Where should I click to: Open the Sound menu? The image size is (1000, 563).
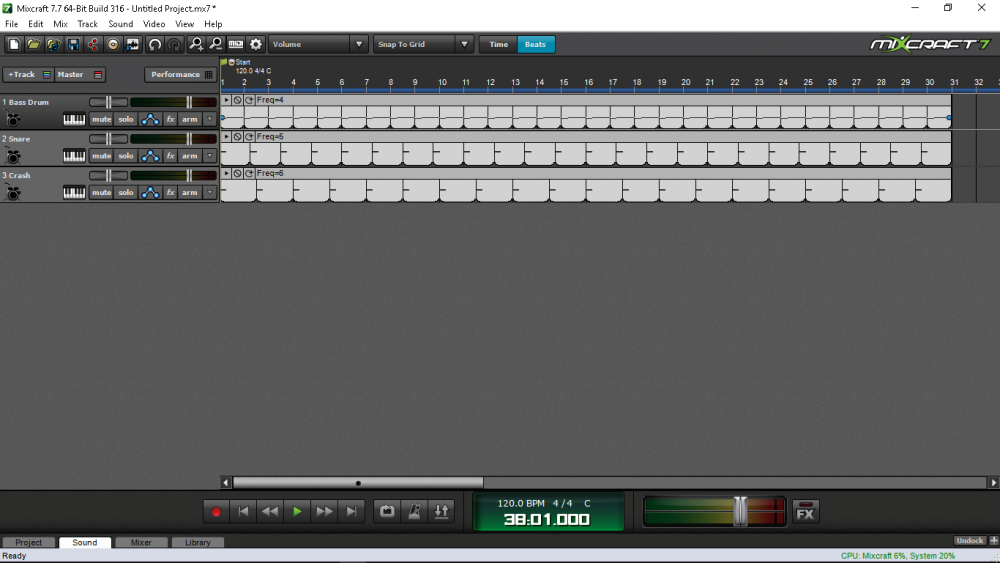tap(120, 23)
